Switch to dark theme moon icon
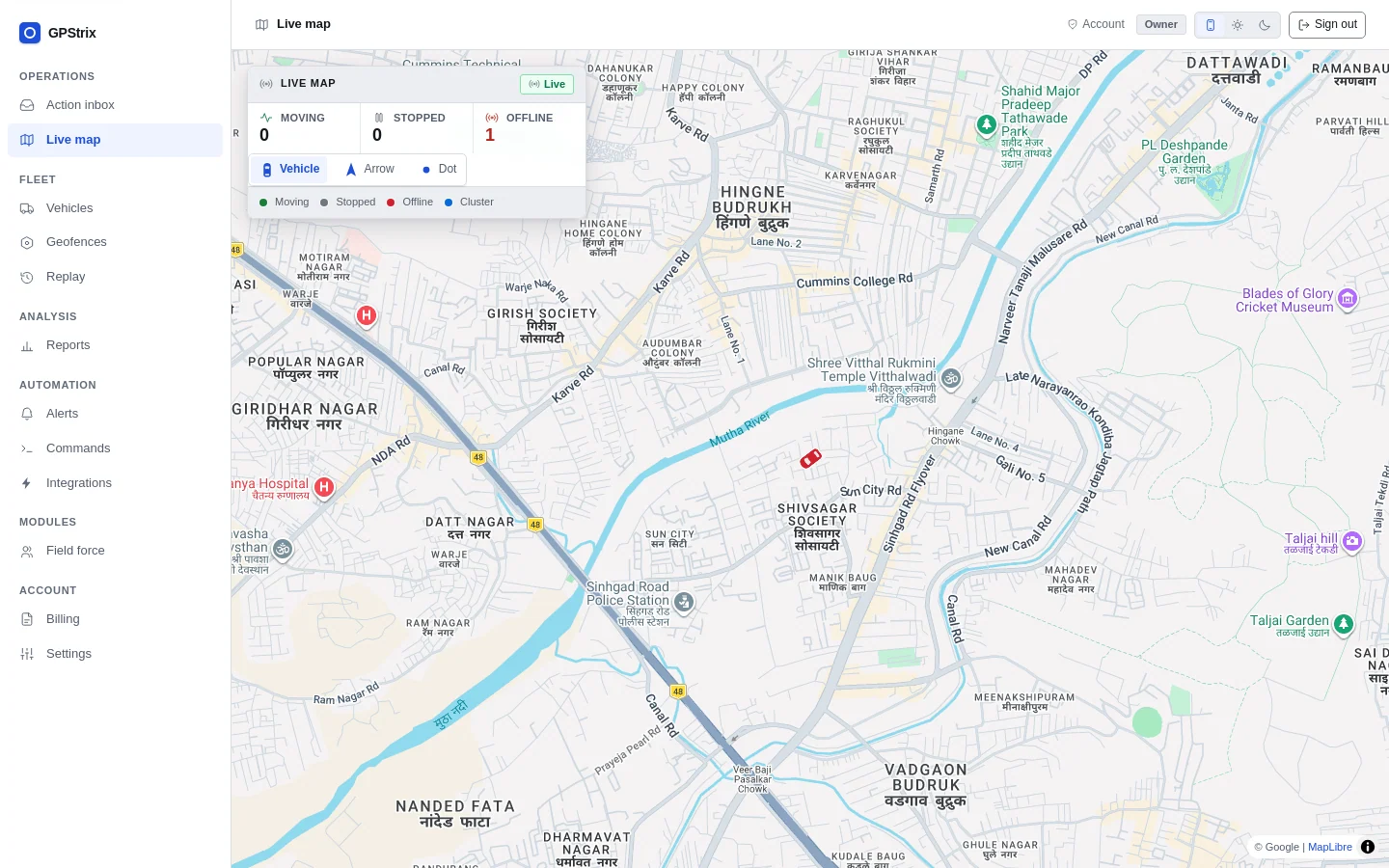This screenshot has height=868, width=1389. (x=1265, y=25)
